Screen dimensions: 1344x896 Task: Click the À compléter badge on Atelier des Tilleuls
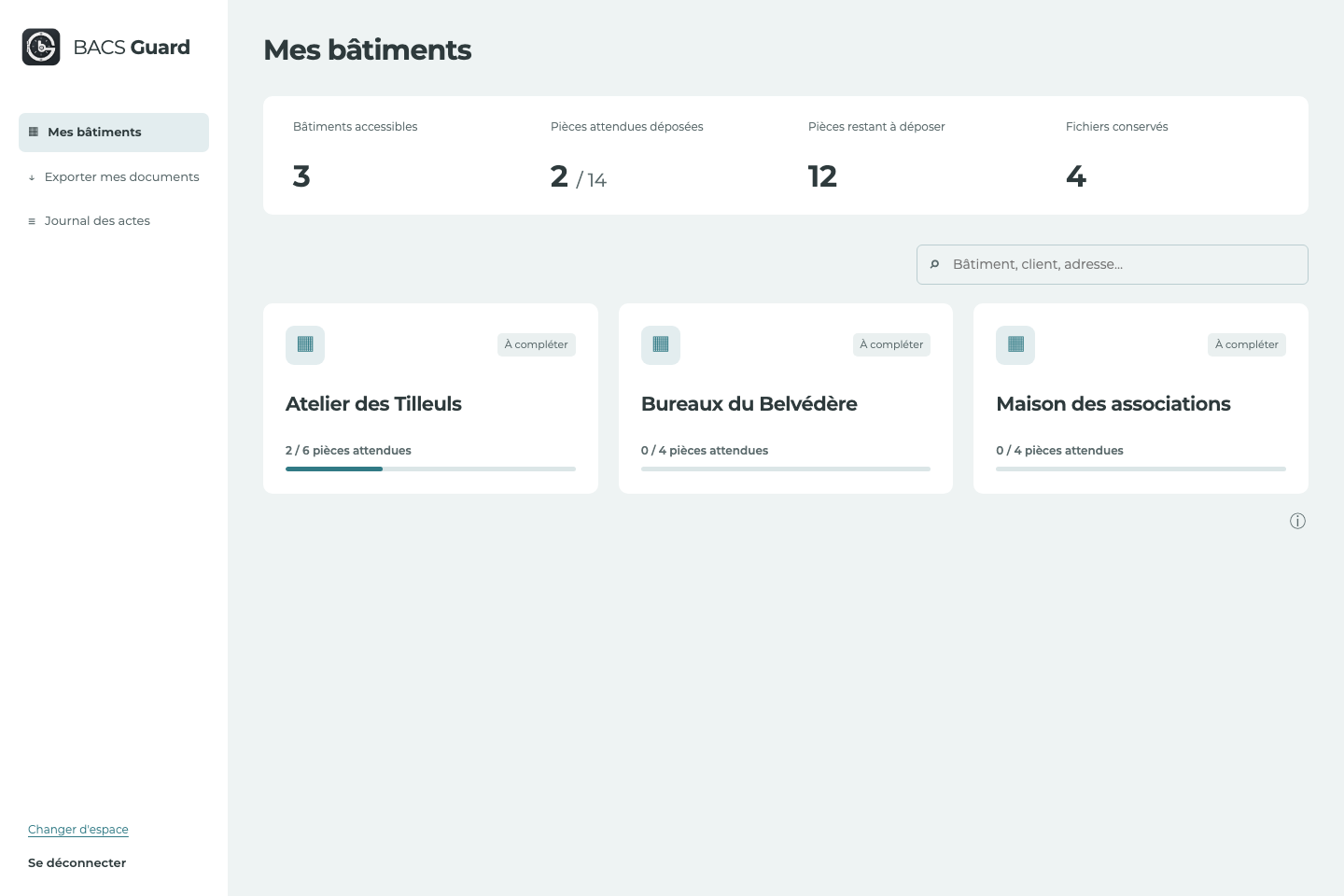tap(536, 344)
